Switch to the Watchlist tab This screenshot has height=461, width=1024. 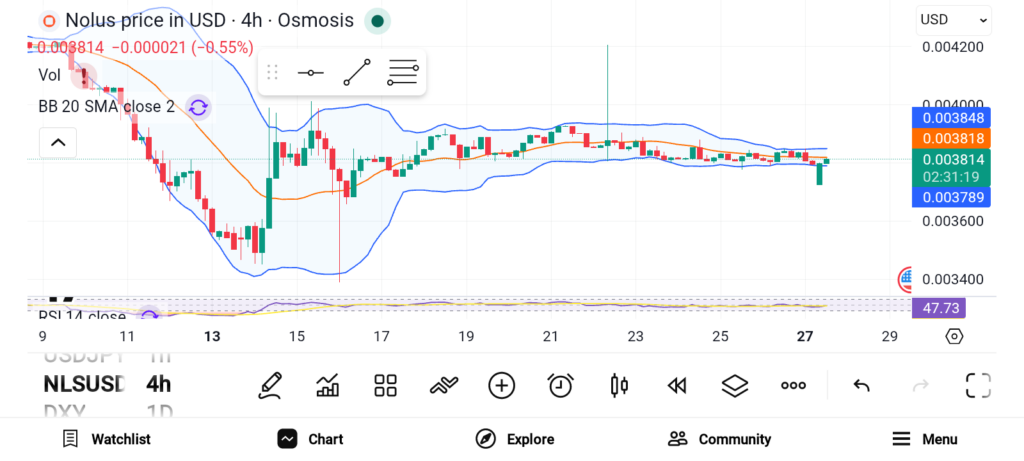(x=106, y=439)
